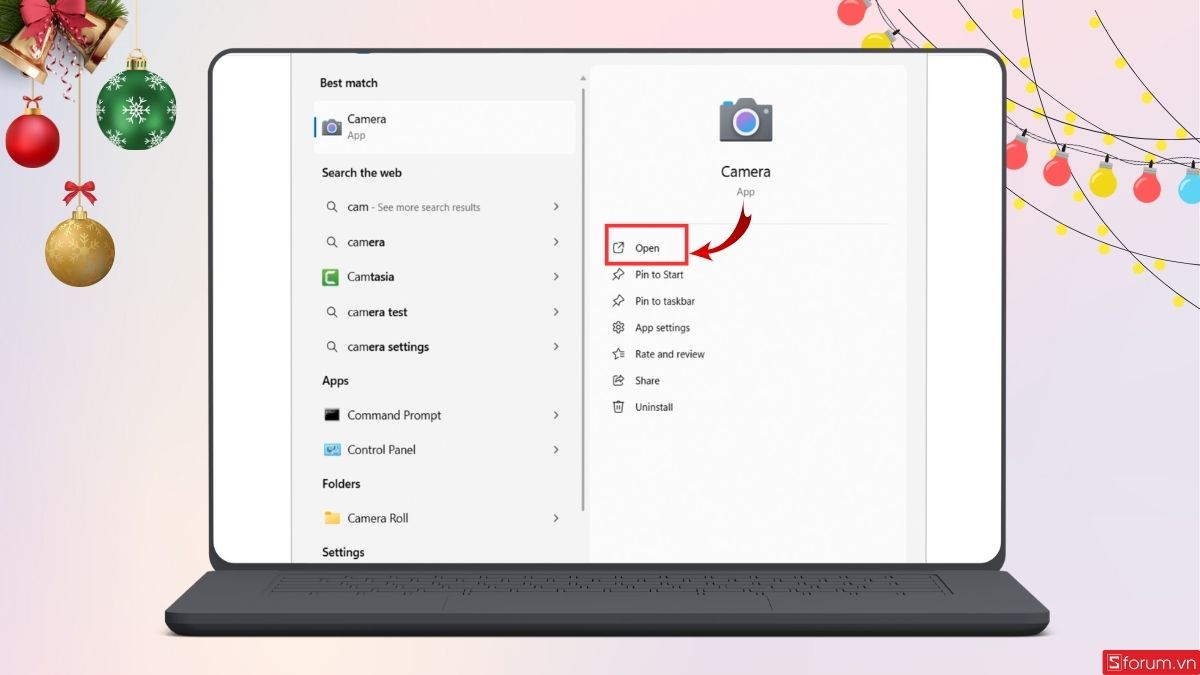Open Control Panel from search results

click(x=383, y=449)
